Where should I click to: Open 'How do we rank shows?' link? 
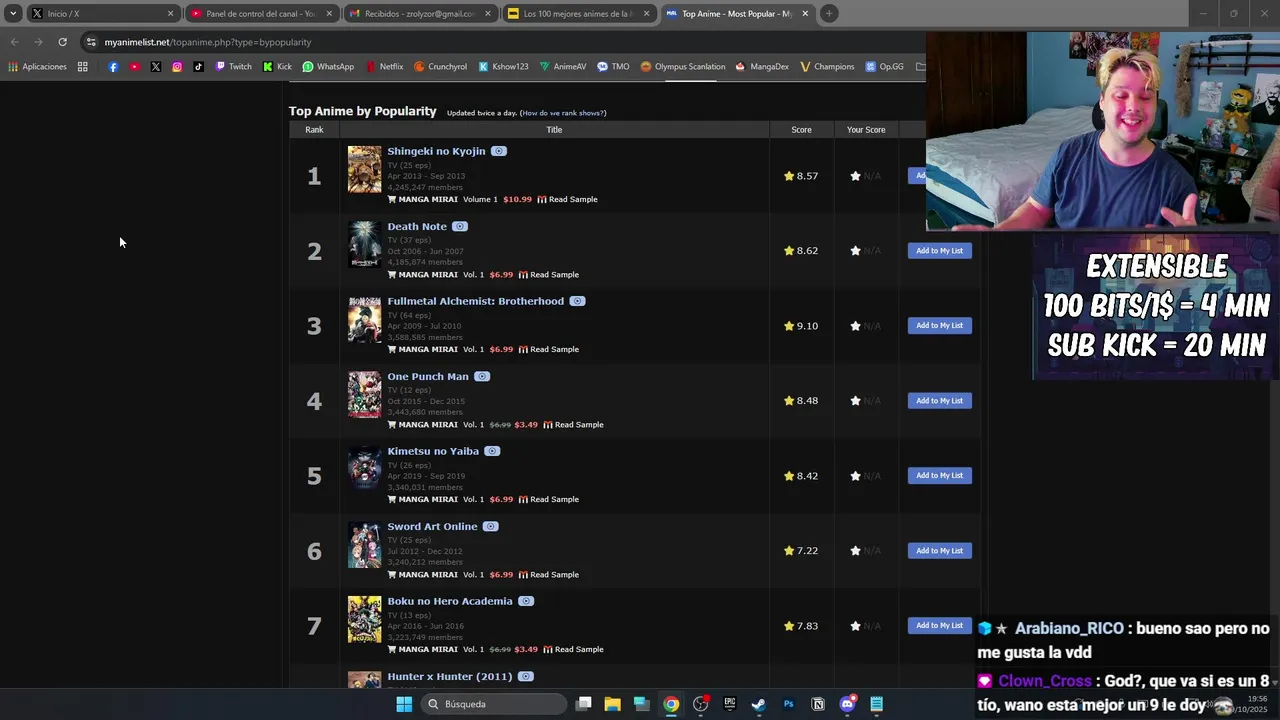click(563, 113)
